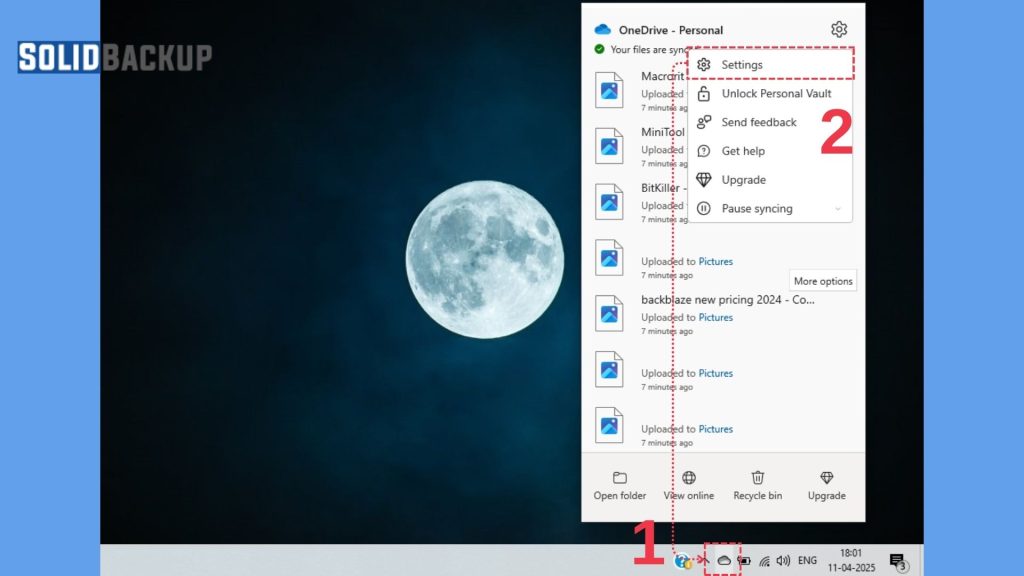Viewport: 1024px width, 576px height.
Task: Follow Pictures link under backblaze new pricing
Action: tap(715, 317)
